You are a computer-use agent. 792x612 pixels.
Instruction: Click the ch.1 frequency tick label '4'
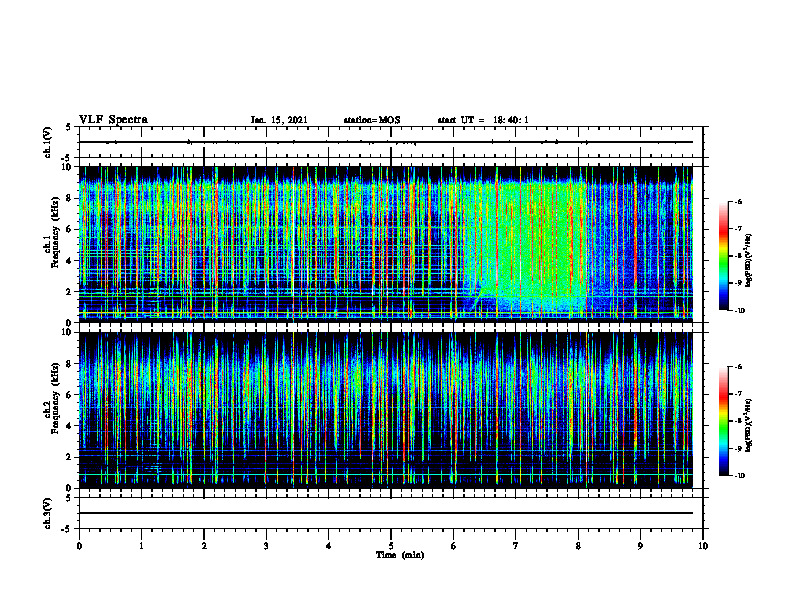[x=69, y=261]
